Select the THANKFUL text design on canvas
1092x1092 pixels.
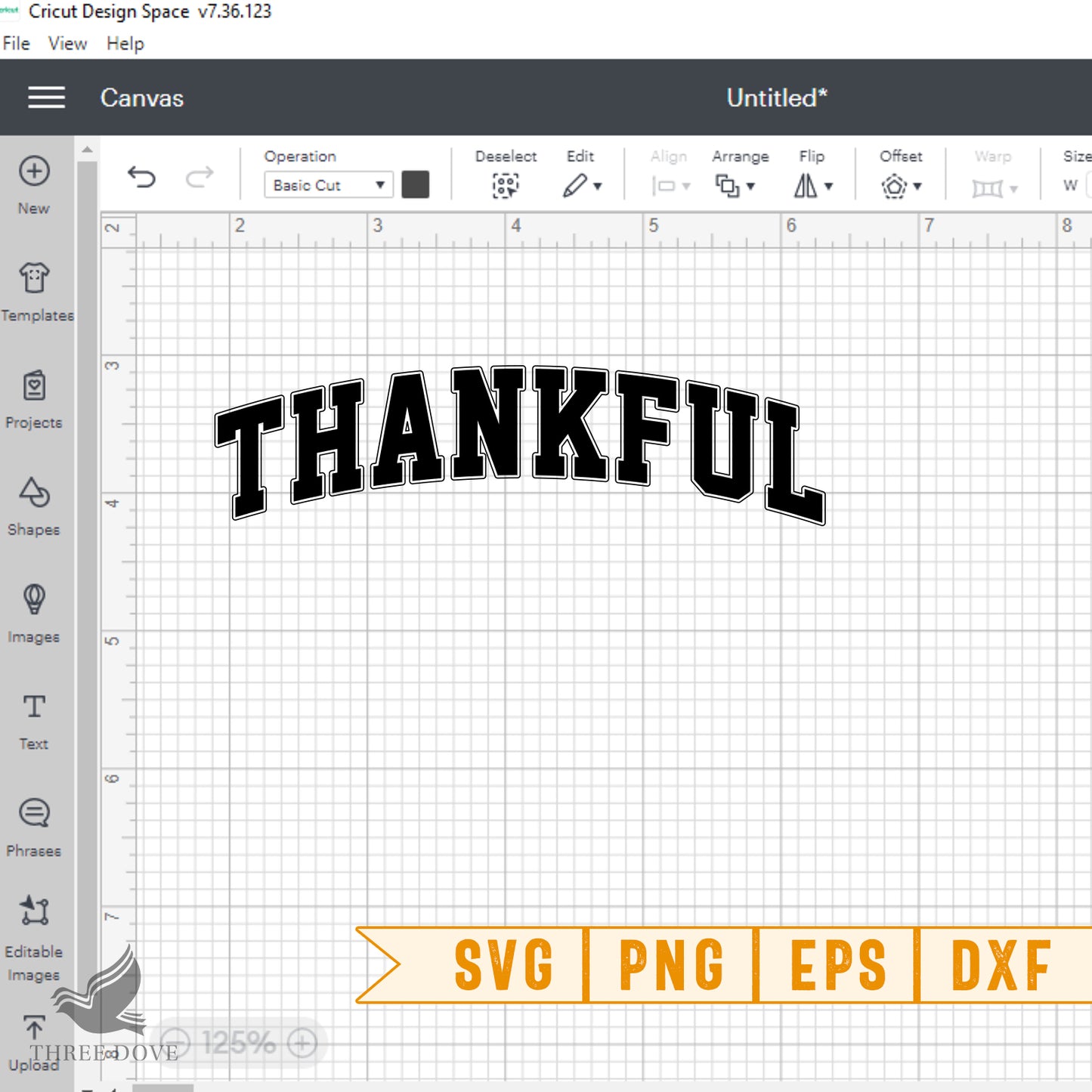click(x=520, y=445)
